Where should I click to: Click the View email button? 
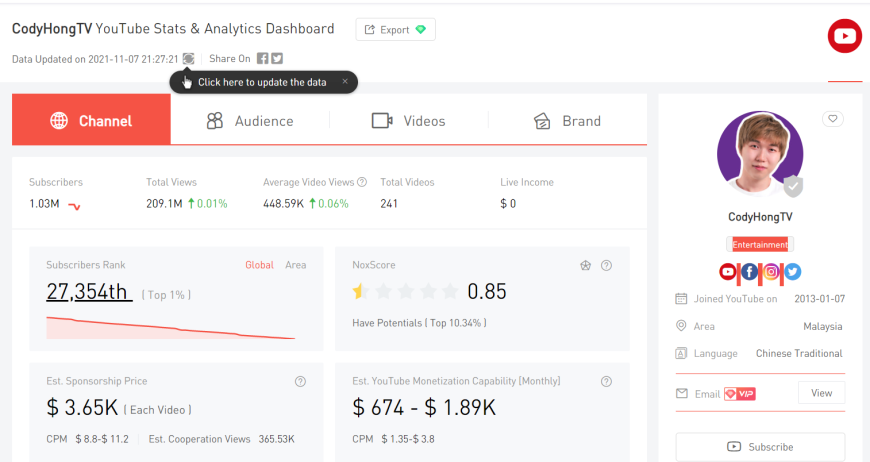(x=821, y=393)
